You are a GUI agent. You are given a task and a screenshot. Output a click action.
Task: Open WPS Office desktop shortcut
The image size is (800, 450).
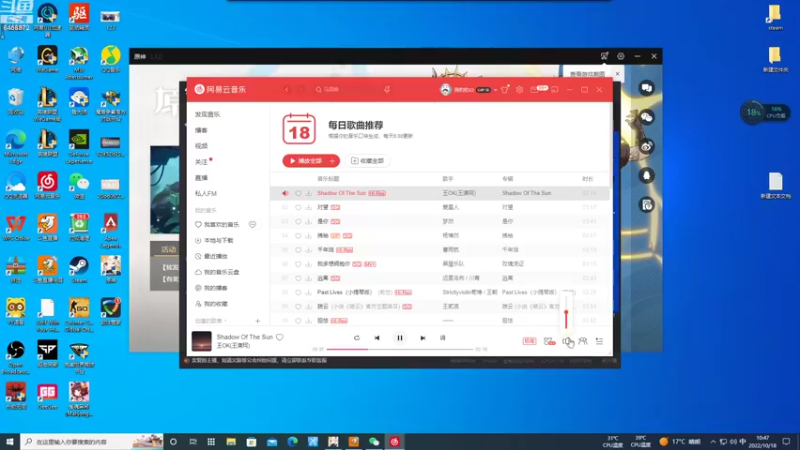pos(16,228)
